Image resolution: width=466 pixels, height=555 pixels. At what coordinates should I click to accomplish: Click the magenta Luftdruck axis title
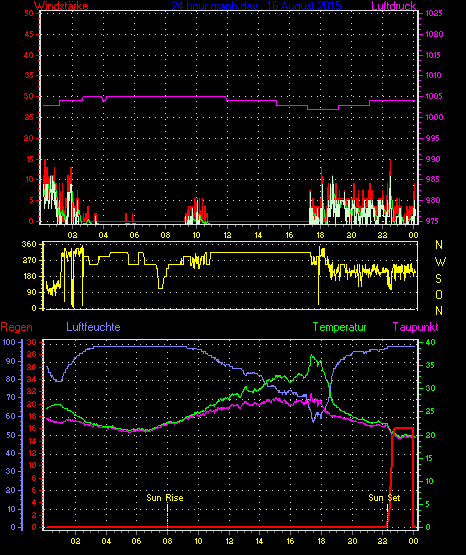393,5
